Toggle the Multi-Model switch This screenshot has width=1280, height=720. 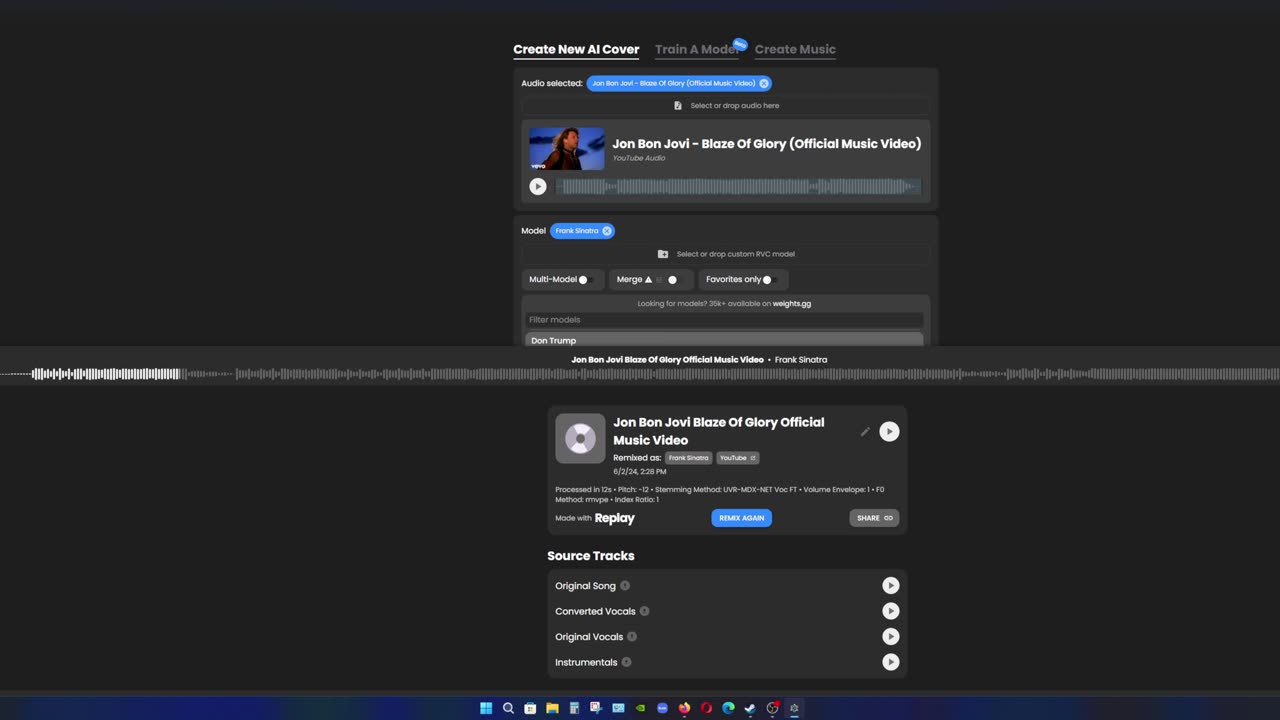pos(586,280)
